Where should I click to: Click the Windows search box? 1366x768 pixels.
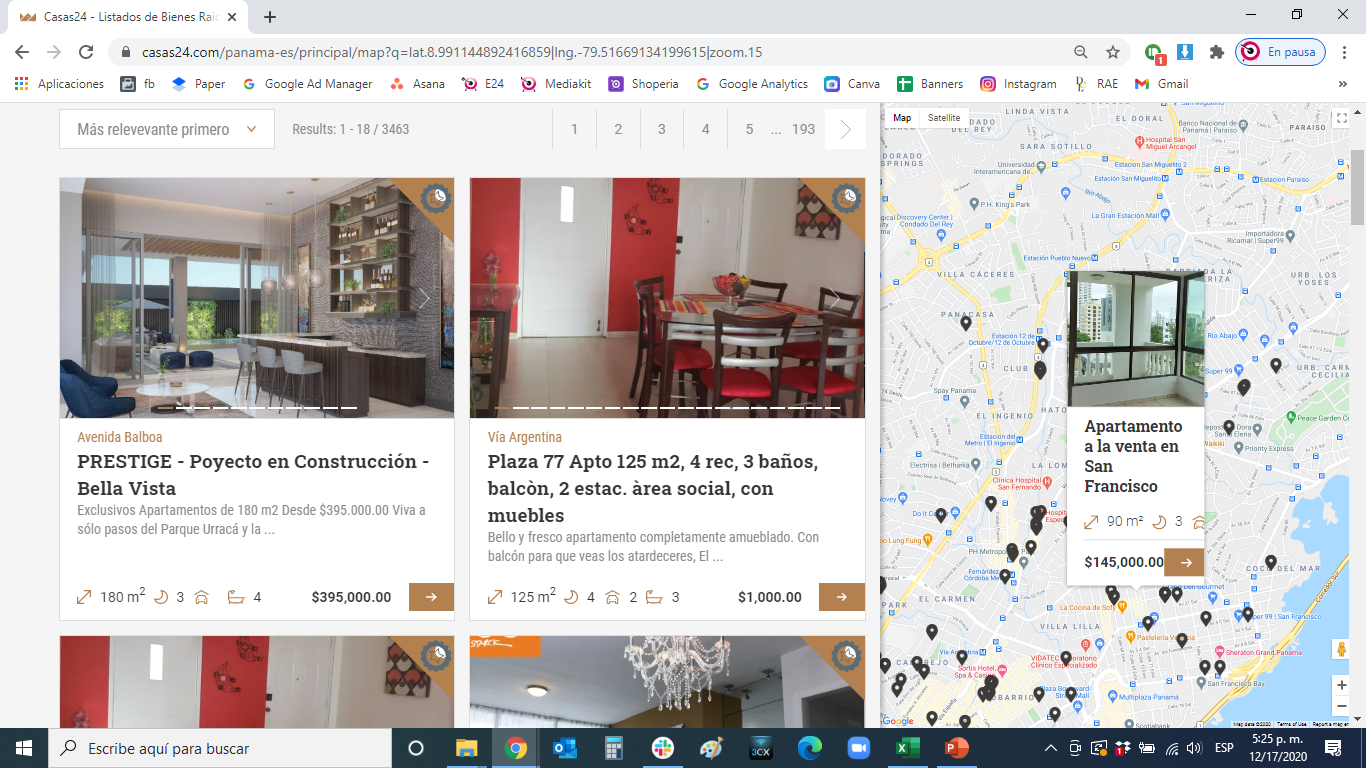click(220, 748)
